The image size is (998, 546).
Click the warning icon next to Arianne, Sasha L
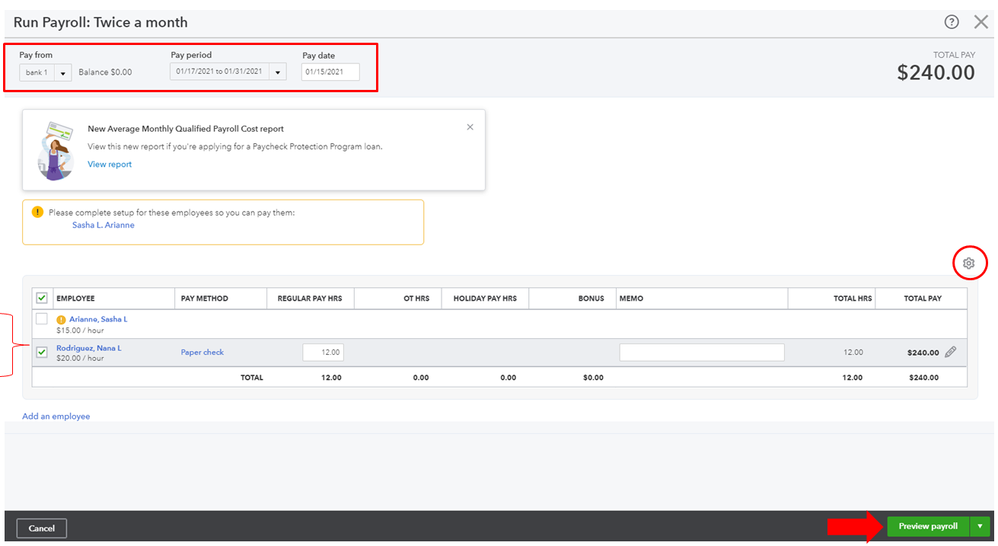[x=61, y=320]
